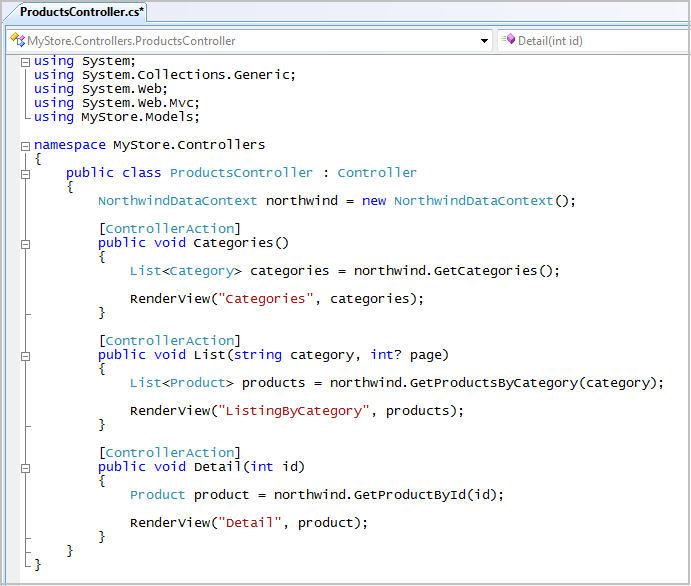Viewport: 691px width, 586px height.
Task: Collapse the Categories() method outline
Action: tap(26, 244)
